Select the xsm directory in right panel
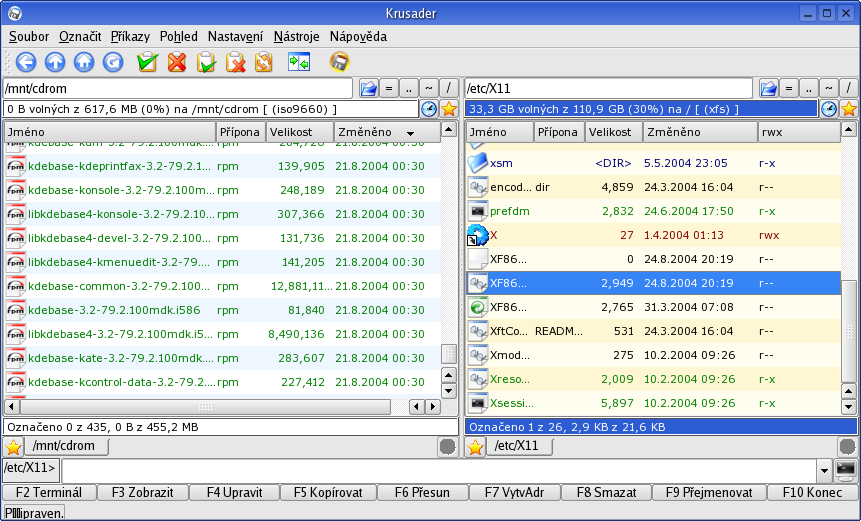 [653, 163]
